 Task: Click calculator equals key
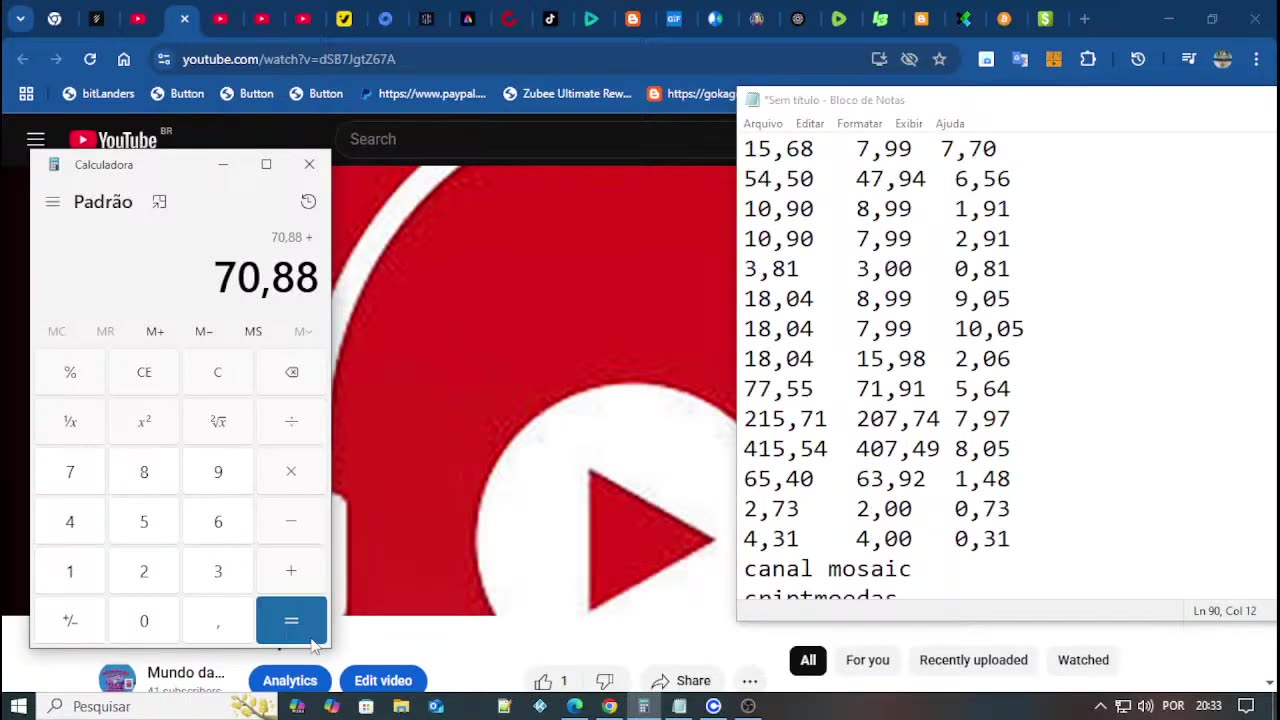coord(291,621)
